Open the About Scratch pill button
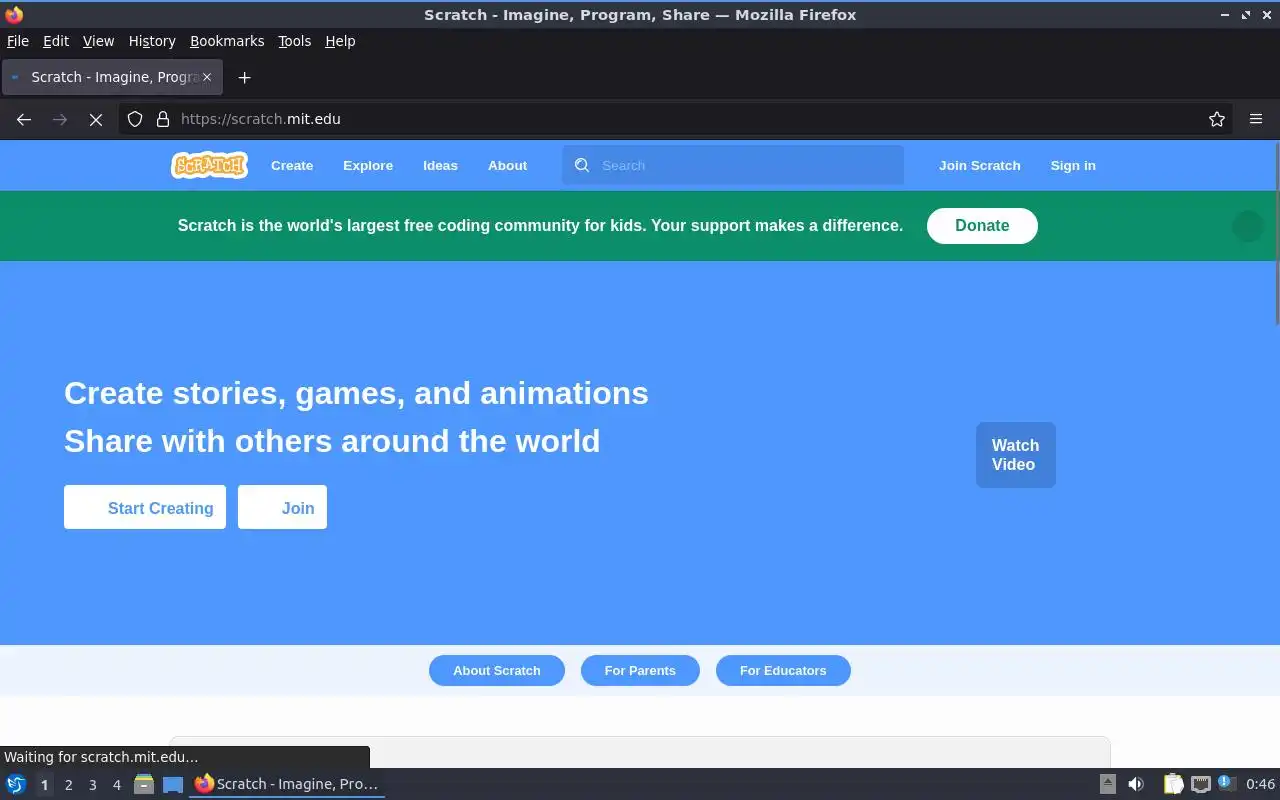The image size is (1280, 800). [x=497, y=670]
